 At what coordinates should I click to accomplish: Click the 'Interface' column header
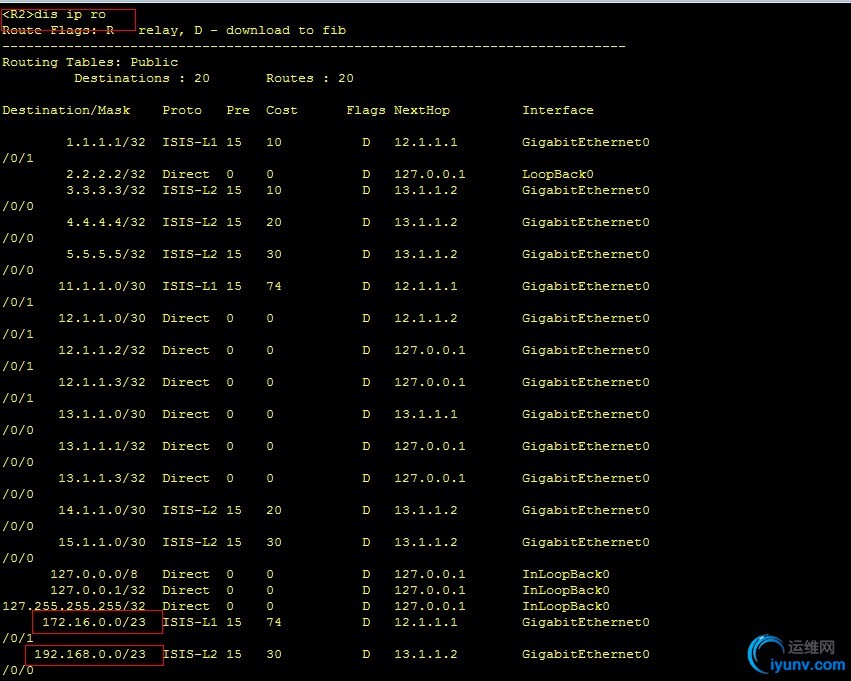[558, 110]
